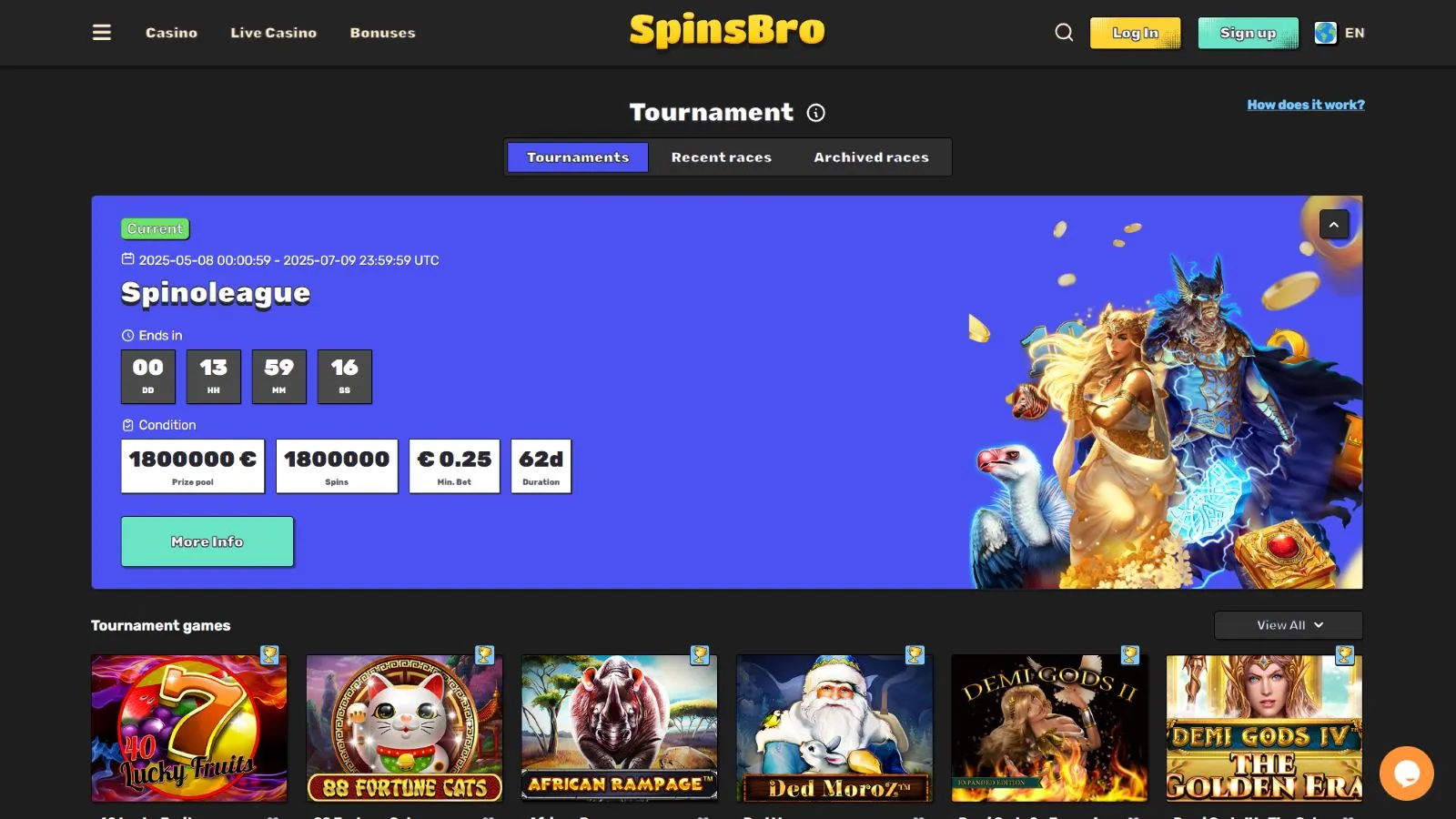Click trophy badge on Demi Gods II
Screen dimensions: 1456x819
[1130, 654]
